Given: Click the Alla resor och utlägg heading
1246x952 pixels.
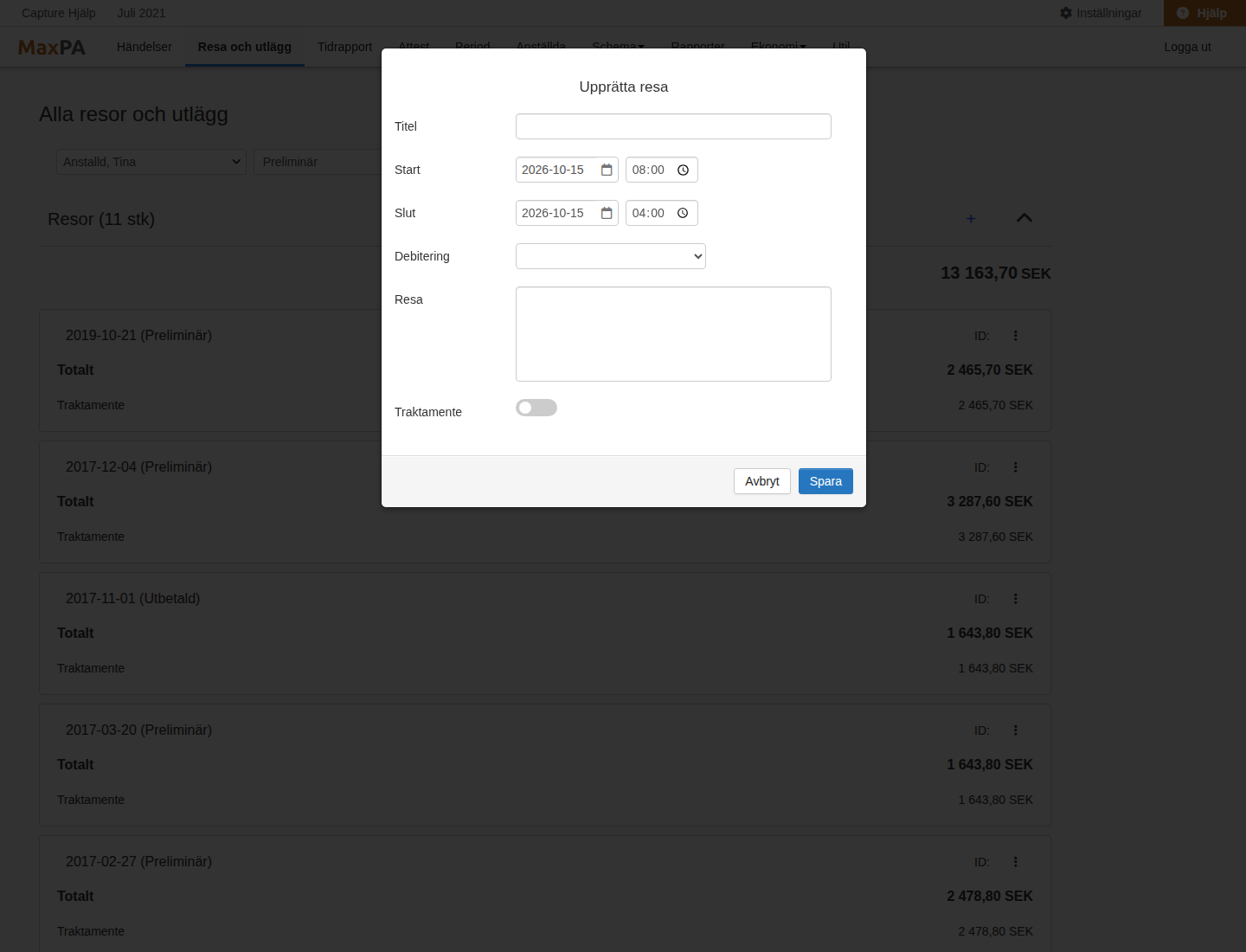Looking at the screenshot, I should tap(133, 114).
